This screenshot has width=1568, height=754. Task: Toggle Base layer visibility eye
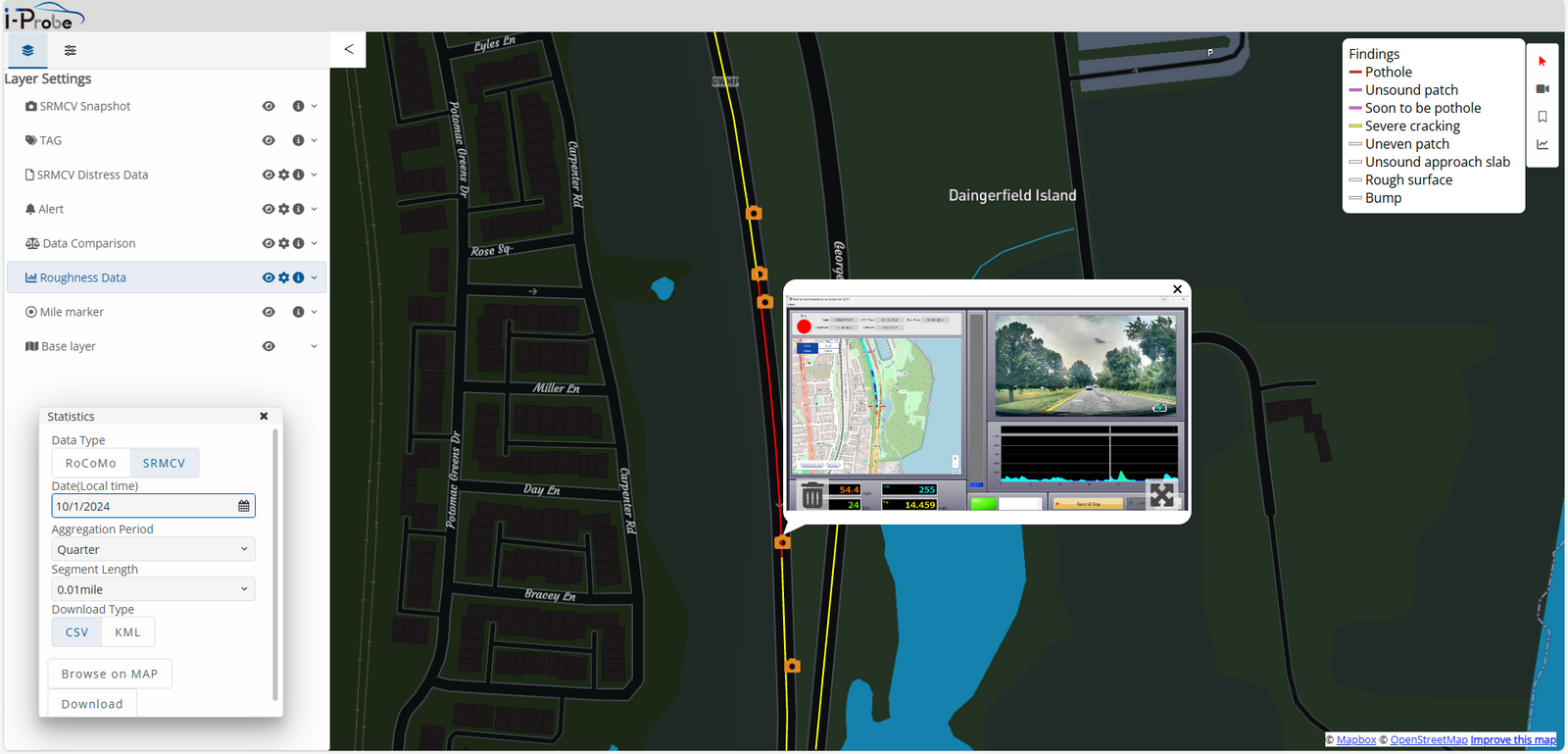pos(269,346)
